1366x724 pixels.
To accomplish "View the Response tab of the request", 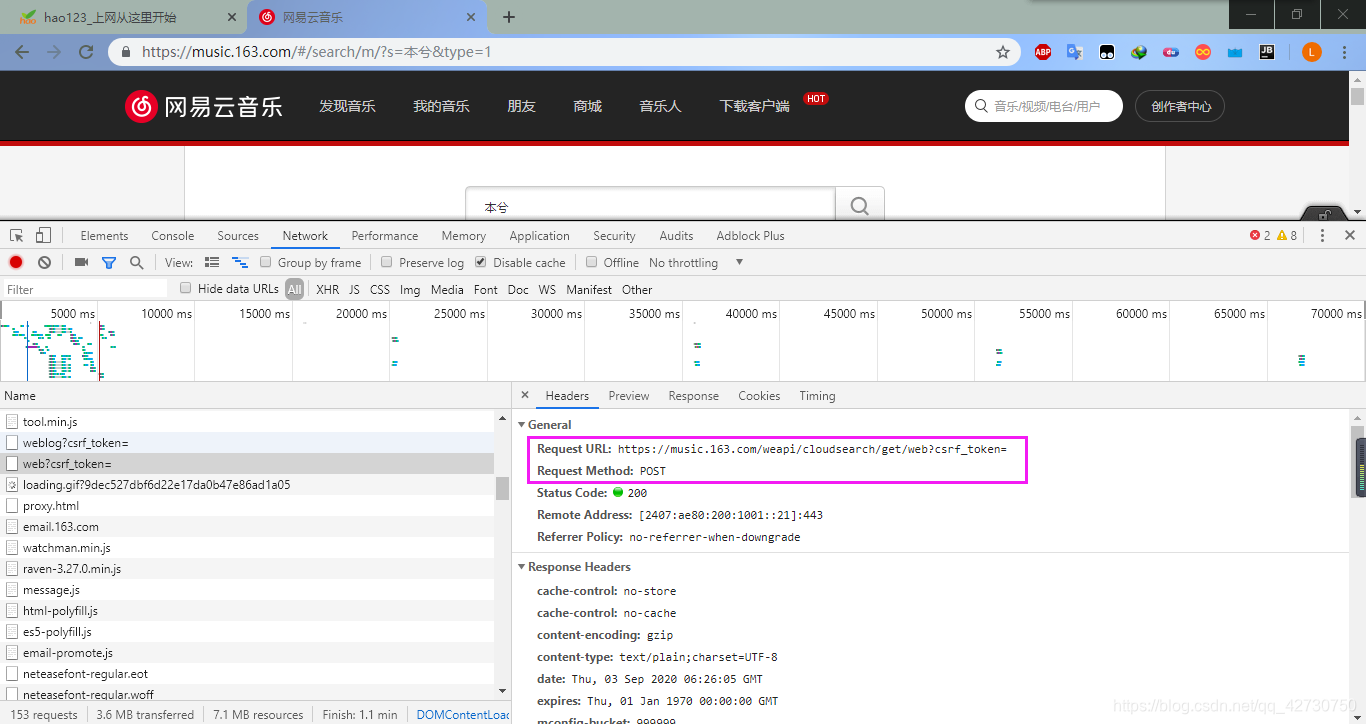I will [x=694, y=396].
